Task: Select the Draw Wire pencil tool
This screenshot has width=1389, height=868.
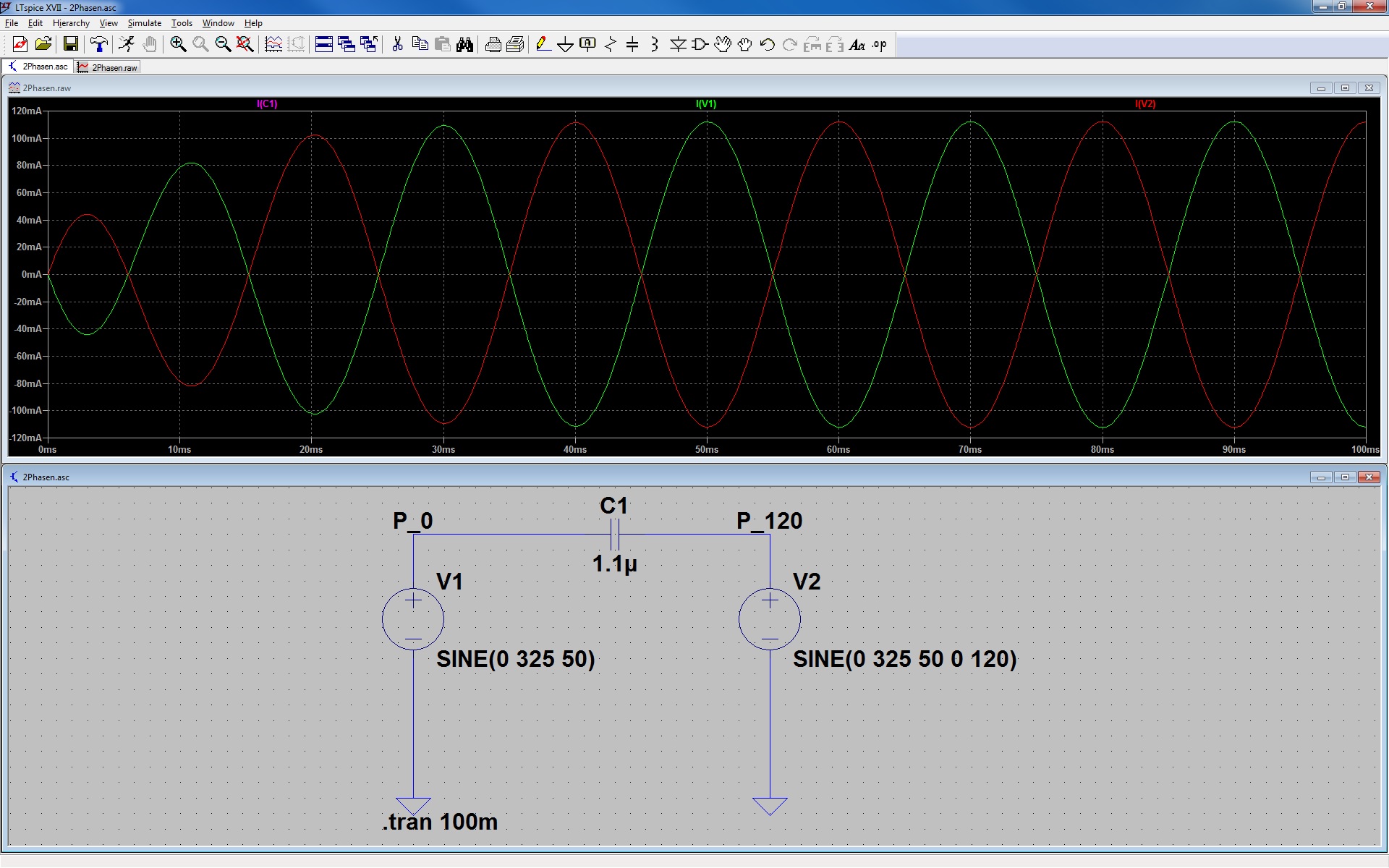Action: (x=543, y=45)
